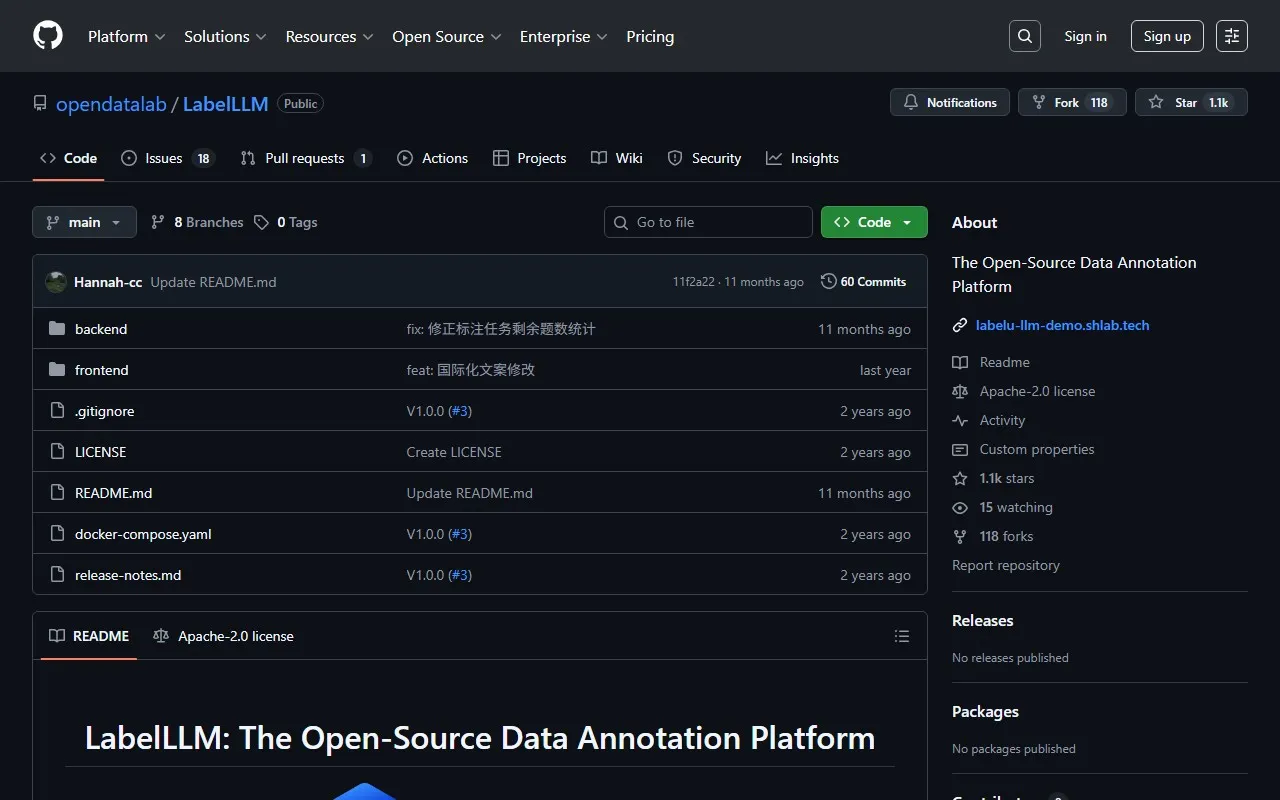Image resolution: width=1280 pixels, height=800 pixels.
Task: Open the Pull requests tab
Action: pos(304,158)
